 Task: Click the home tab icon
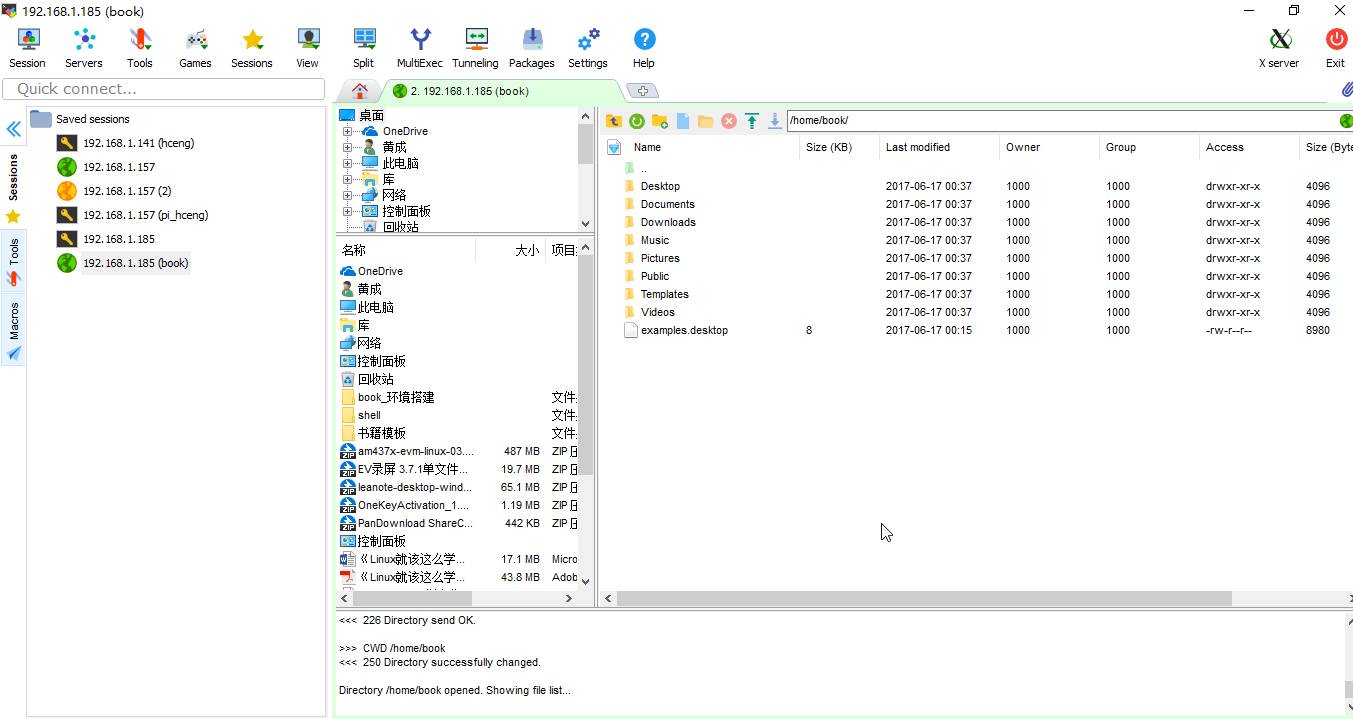[x=360, y=90]
